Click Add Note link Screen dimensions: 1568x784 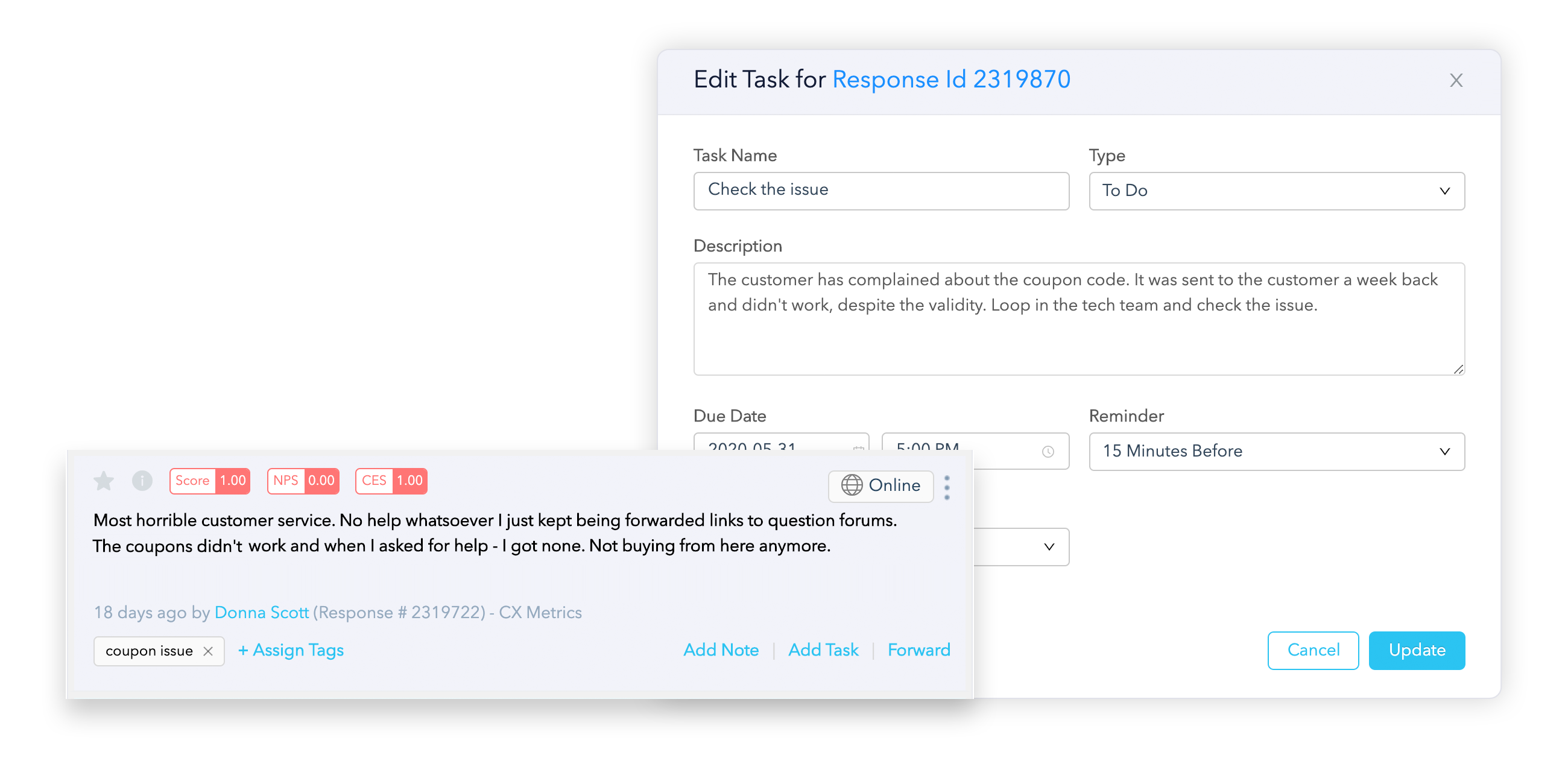click(x=721, y=650)
